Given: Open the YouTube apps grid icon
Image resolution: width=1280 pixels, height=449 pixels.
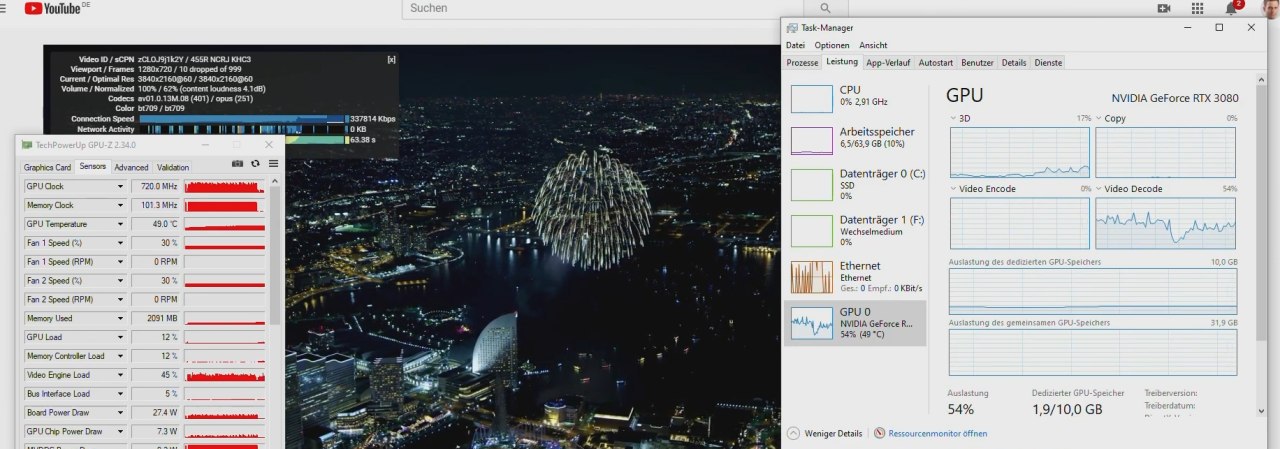Looking at the screenshot, I should click(x=1197, y=8).
